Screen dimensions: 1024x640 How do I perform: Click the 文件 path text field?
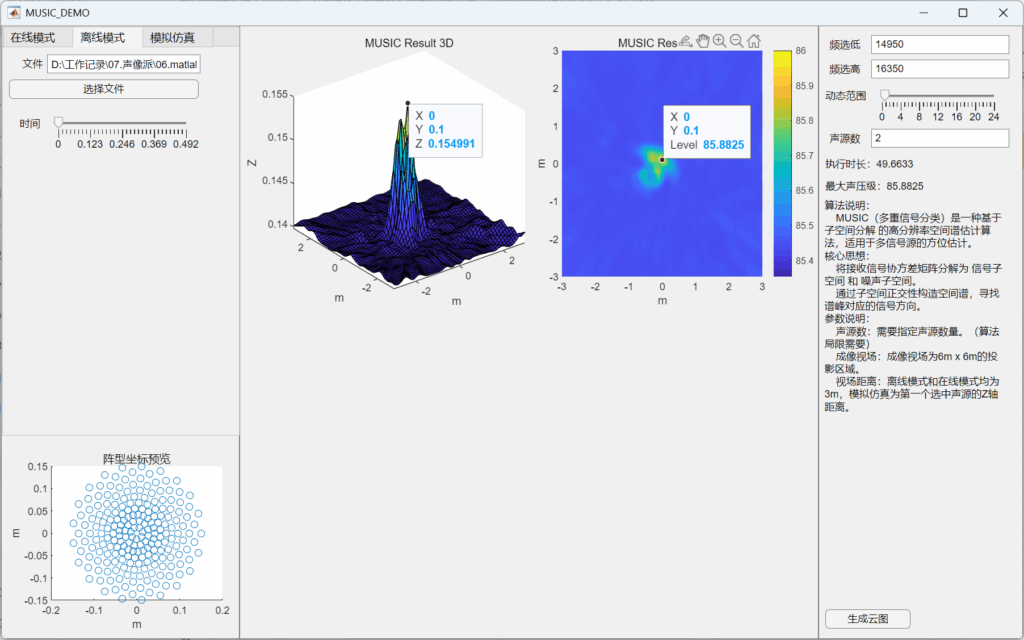click(x=124, y=65)
